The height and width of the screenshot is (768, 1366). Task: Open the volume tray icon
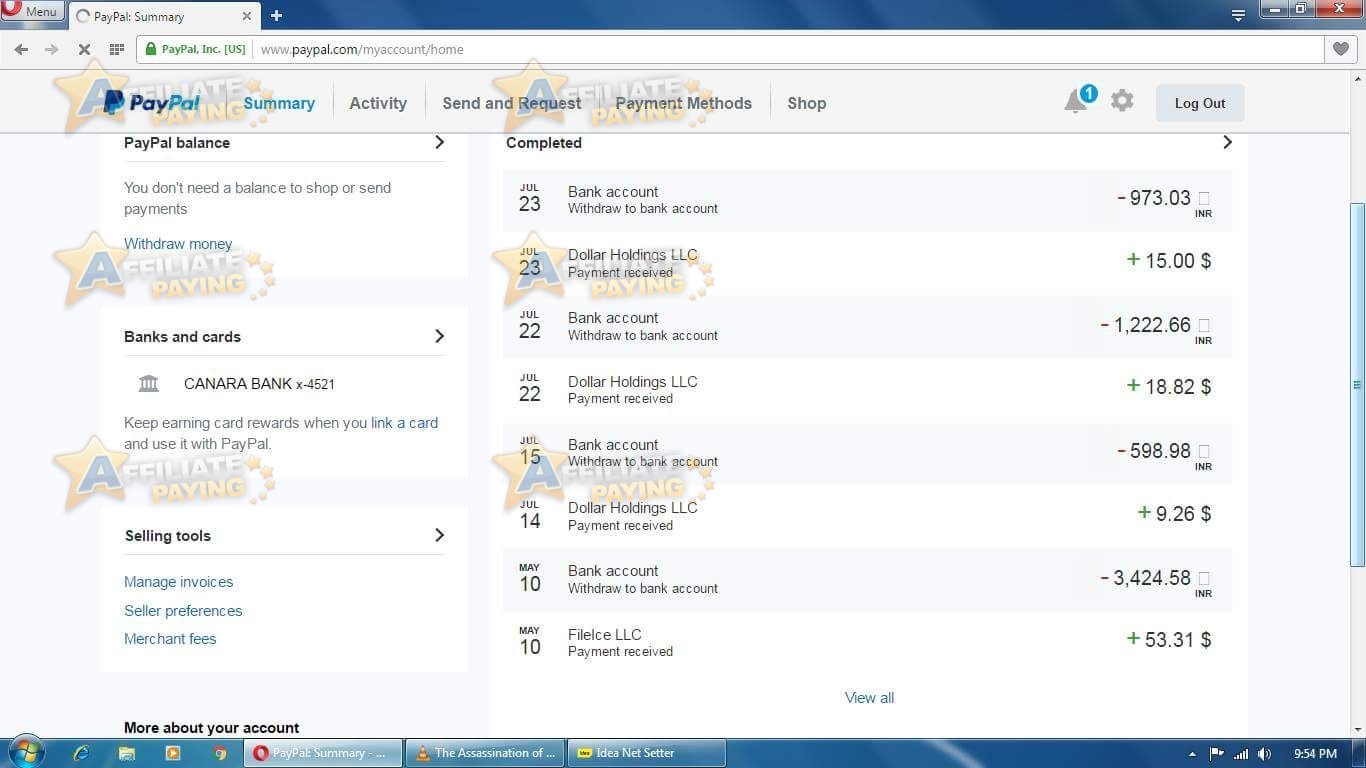(1265, 754)
